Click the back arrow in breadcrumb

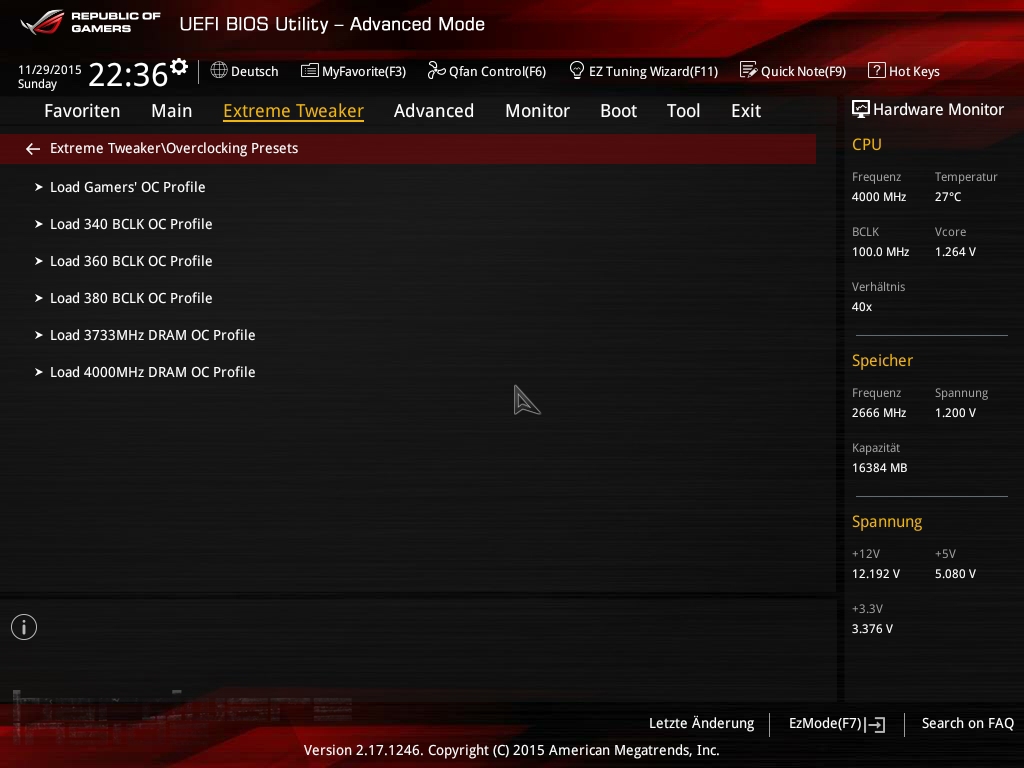click(x=33, y=149)
